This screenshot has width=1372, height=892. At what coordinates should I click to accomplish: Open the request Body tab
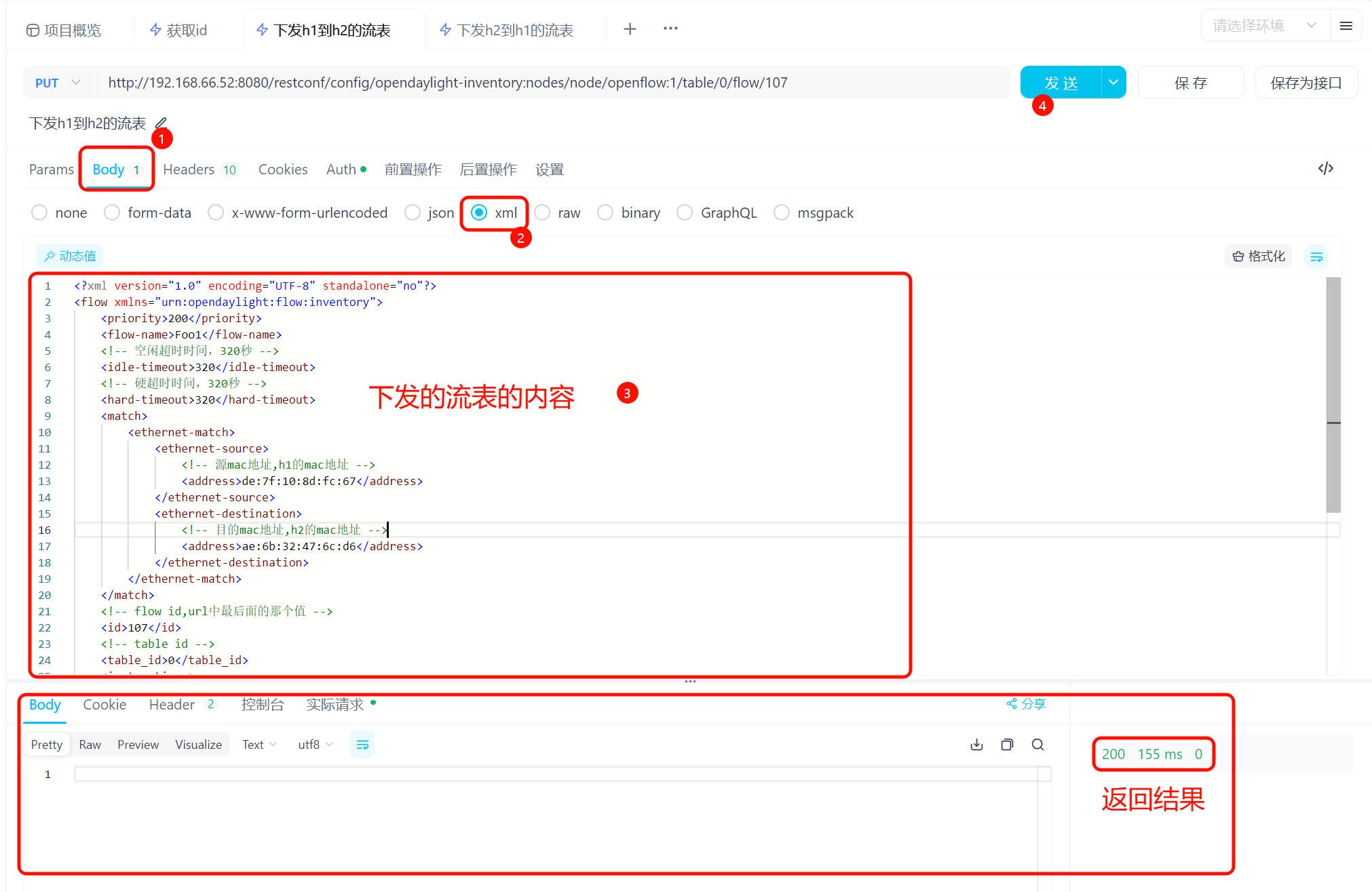click(x=116, y=170)
